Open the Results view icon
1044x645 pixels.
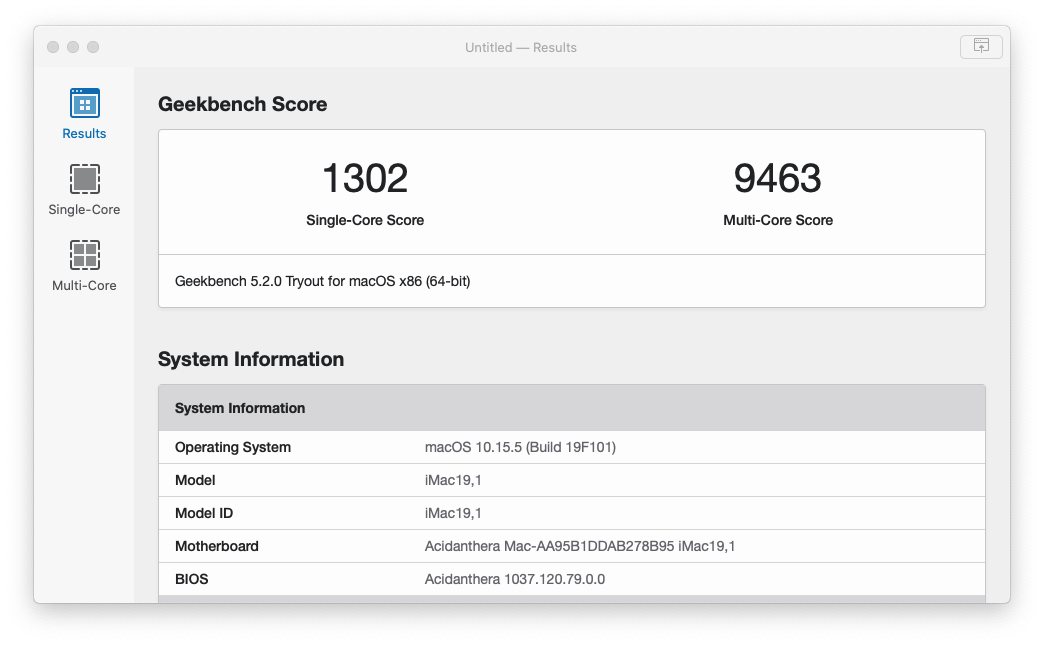(85, 103)
